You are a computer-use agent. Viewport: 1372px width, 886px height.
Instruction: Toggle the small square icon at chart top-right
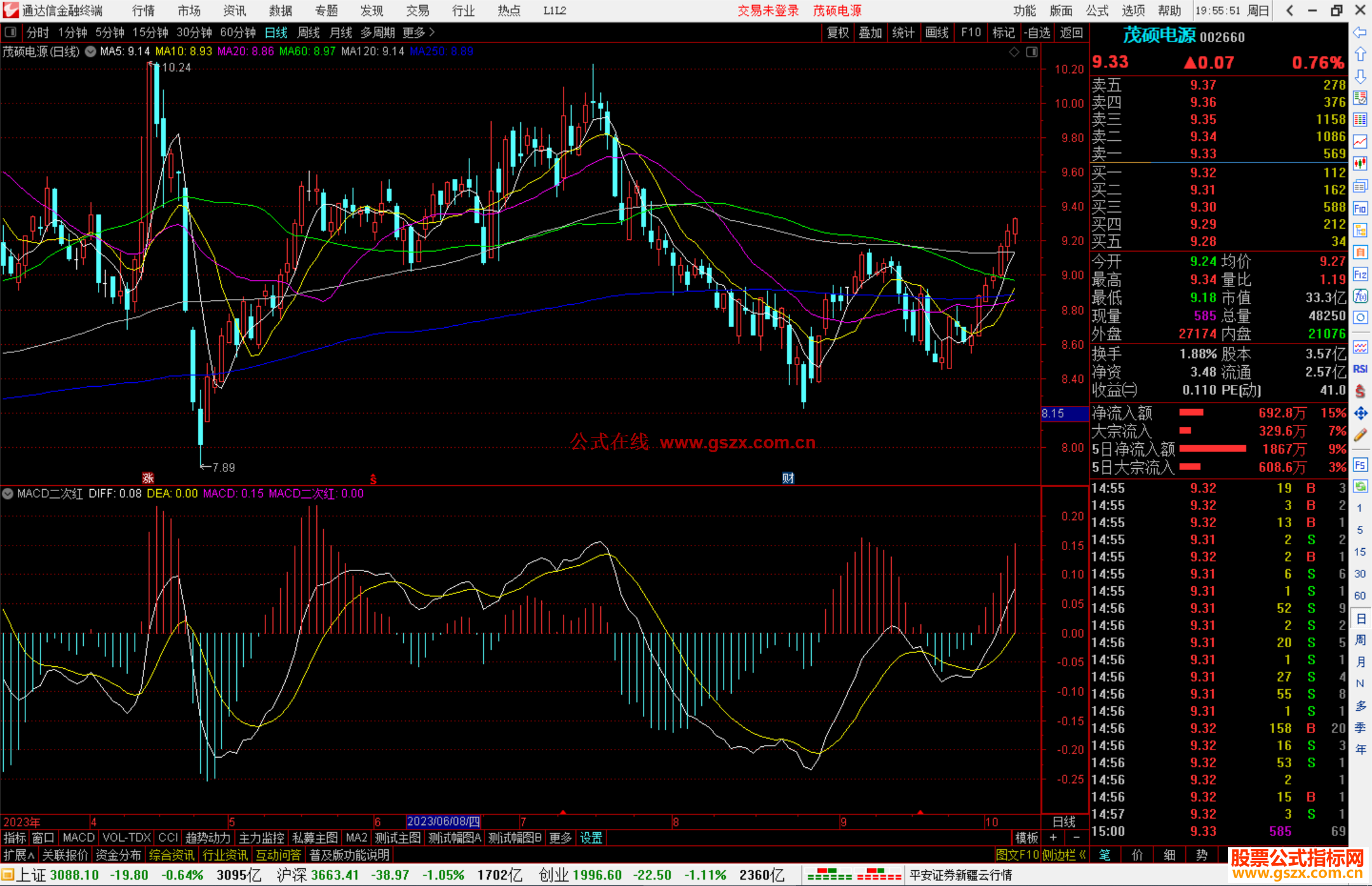(1032, 52)
